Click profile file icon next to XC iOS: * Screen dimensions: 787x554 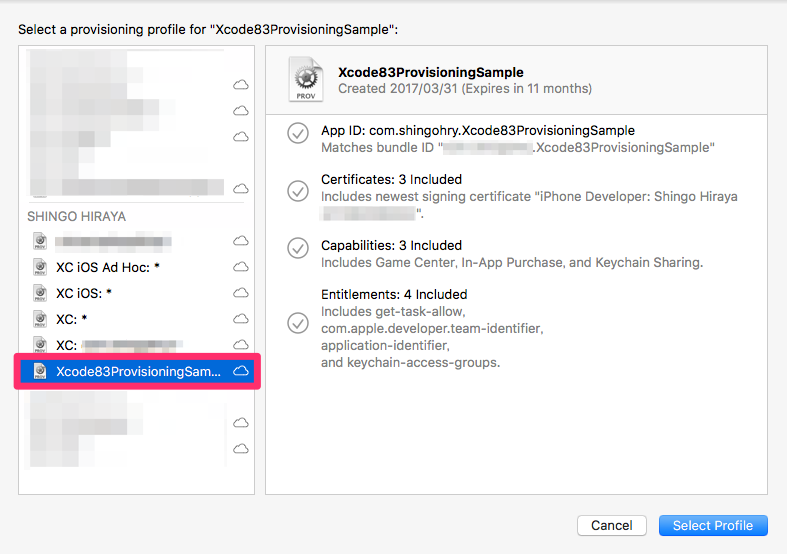[40, 293]
